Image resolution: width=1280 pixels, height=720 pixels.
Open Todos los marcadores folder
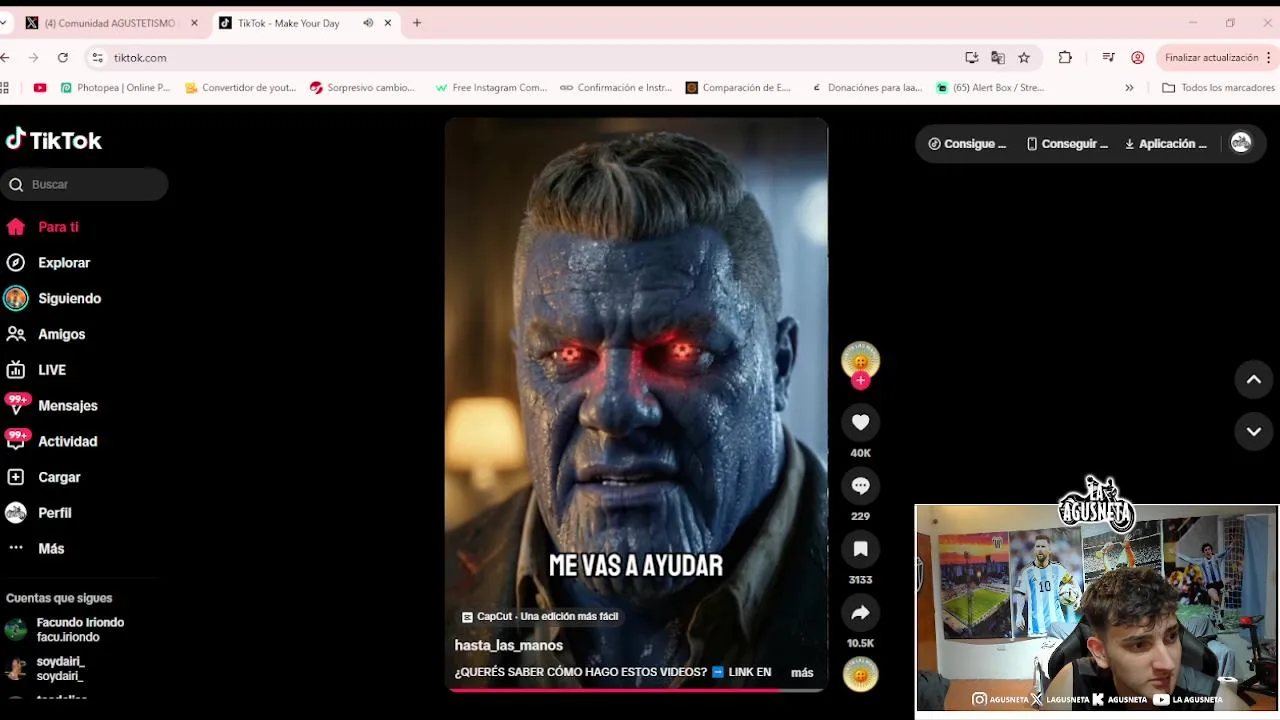1218,88
